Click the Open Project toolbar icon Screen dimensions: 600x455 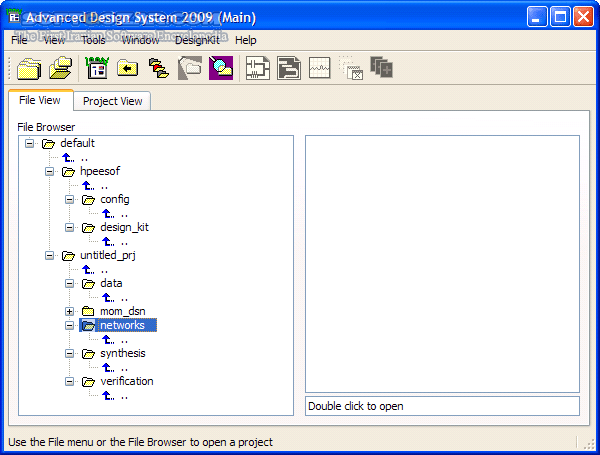60,68
